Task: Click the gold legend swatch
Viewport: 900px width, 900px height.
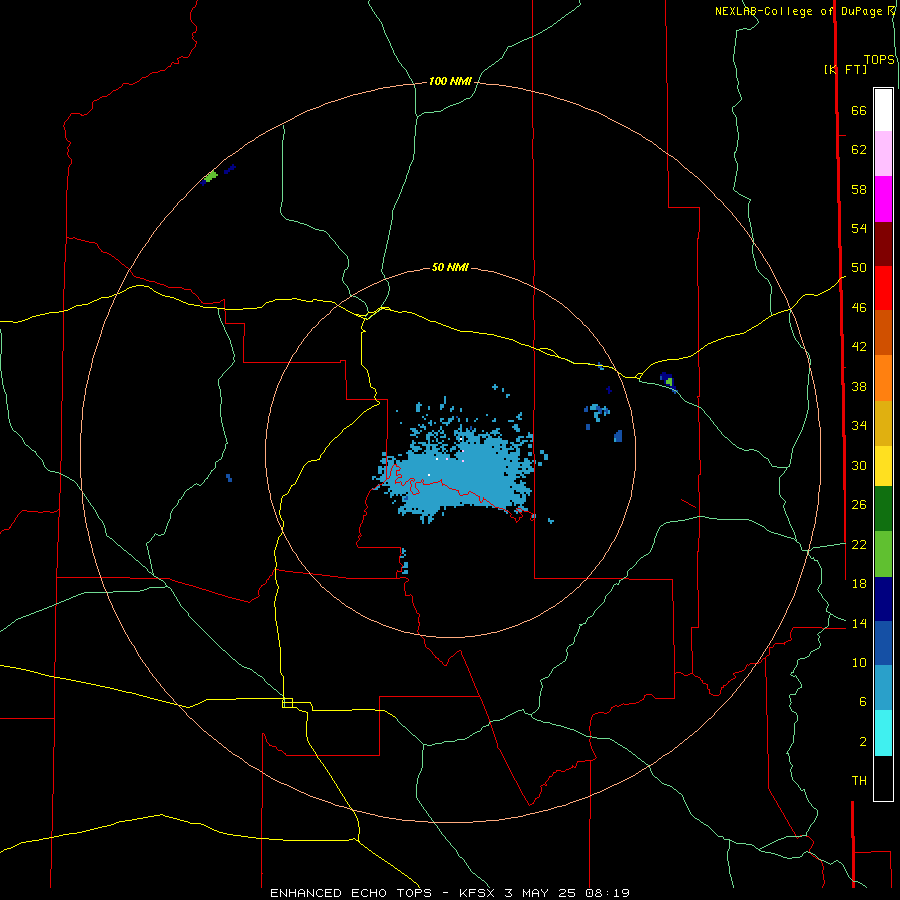Action: pos(883,423)
